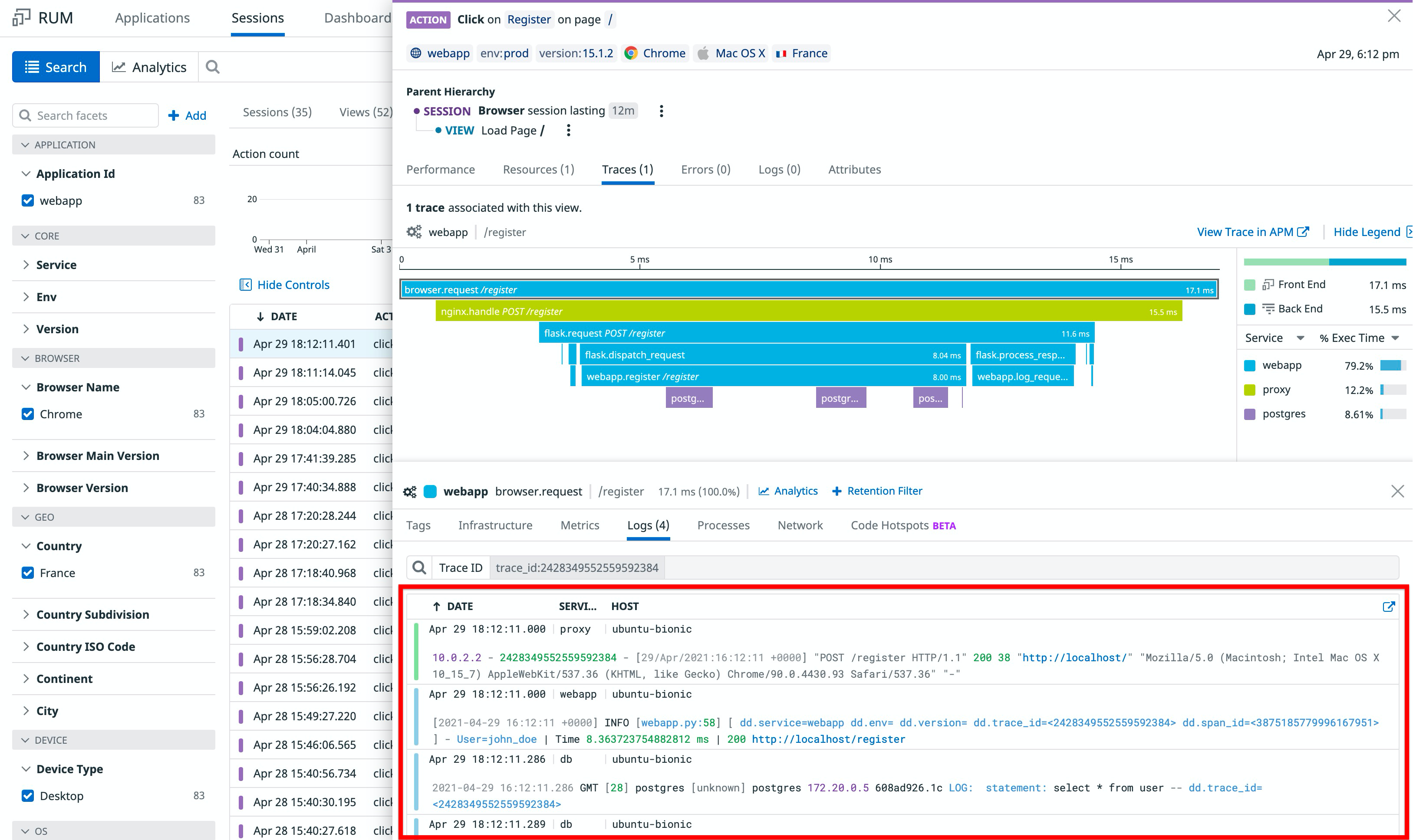Open the Code Hotspots tab
This screenshot has height=840, width=1413.
click(x=903, y=525)
